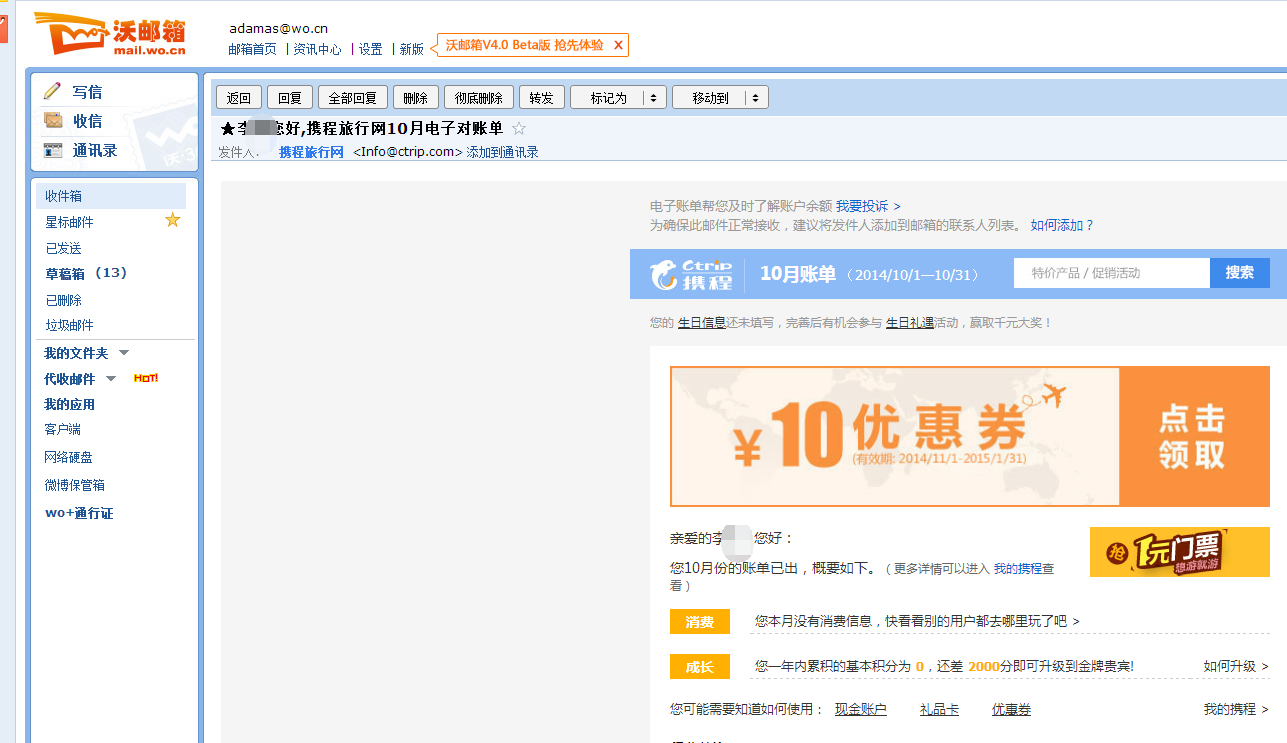Screen dimensions: 1287x743
Task: Click 添加到通讯录 link
Action: click(x=503, y=152)
